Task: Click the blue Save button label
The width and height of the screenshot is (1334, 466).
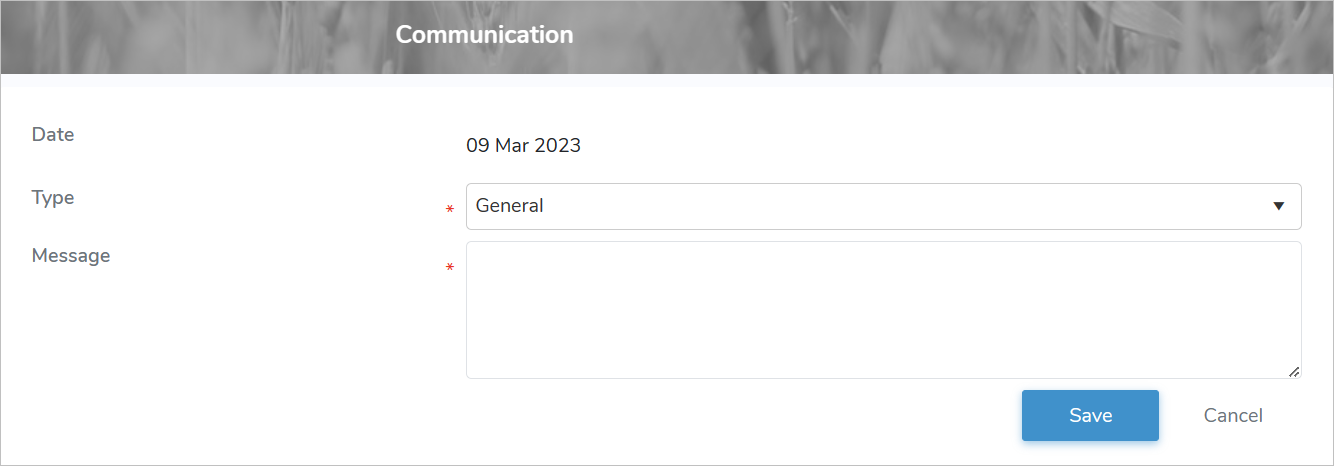Action: pyautogui.click(x=1090, y=415)
